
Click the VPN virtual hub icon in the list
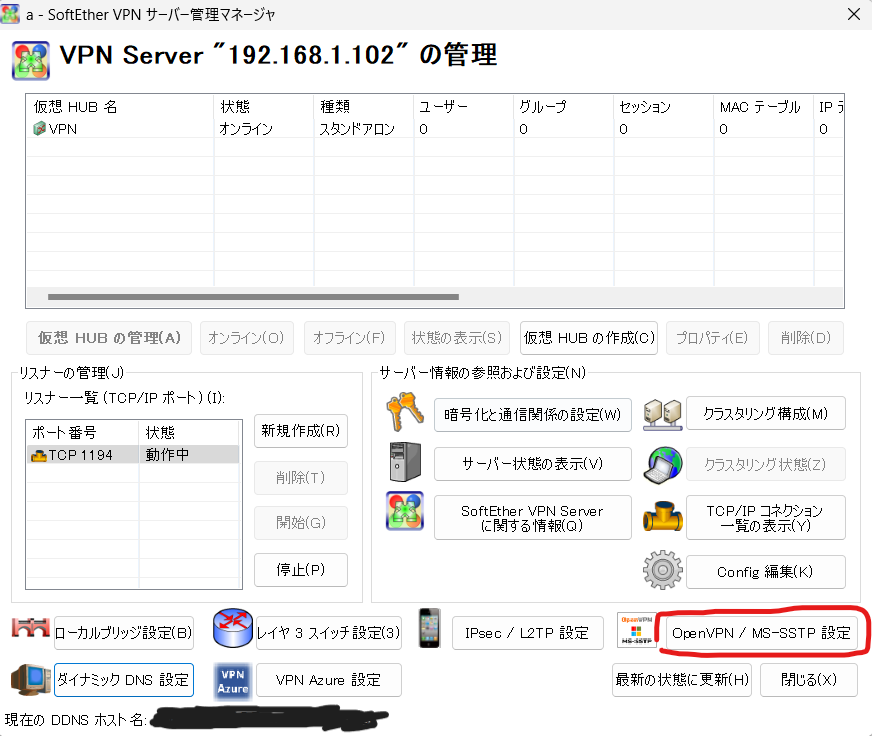(x=39, y=129)
